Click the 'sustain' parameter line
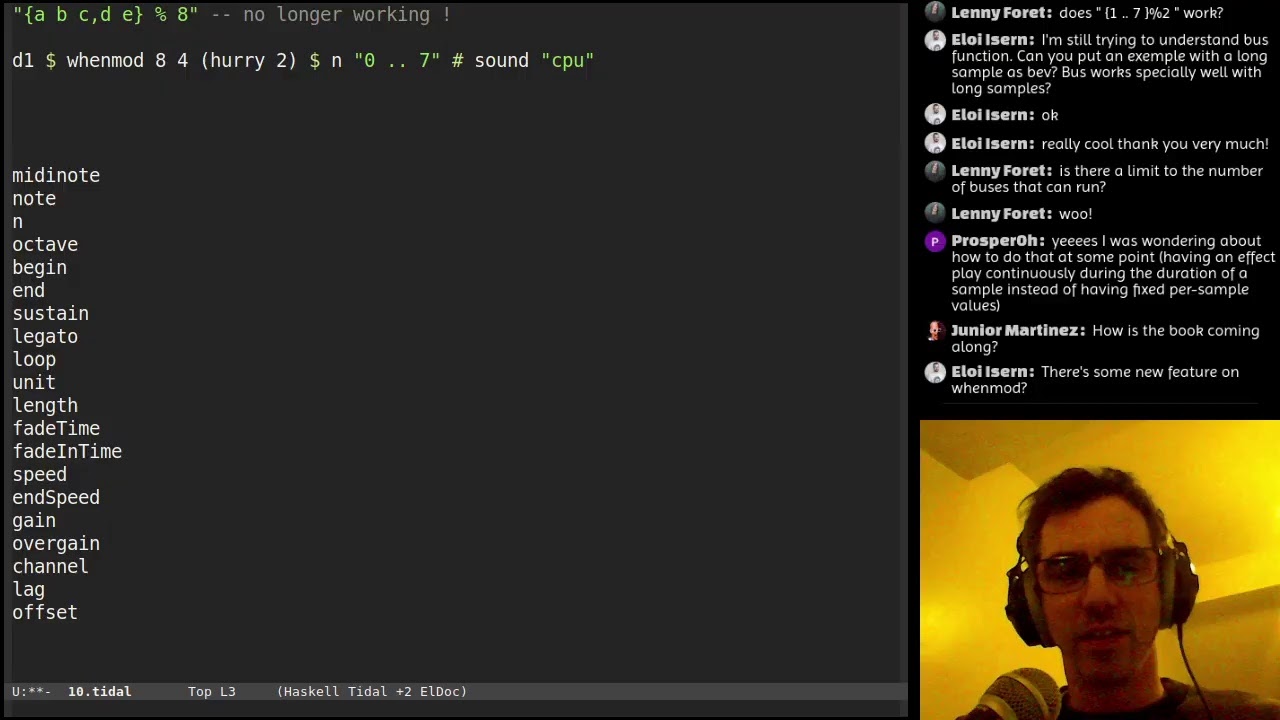Viewport: 1280px width, 720px height. 50,314
